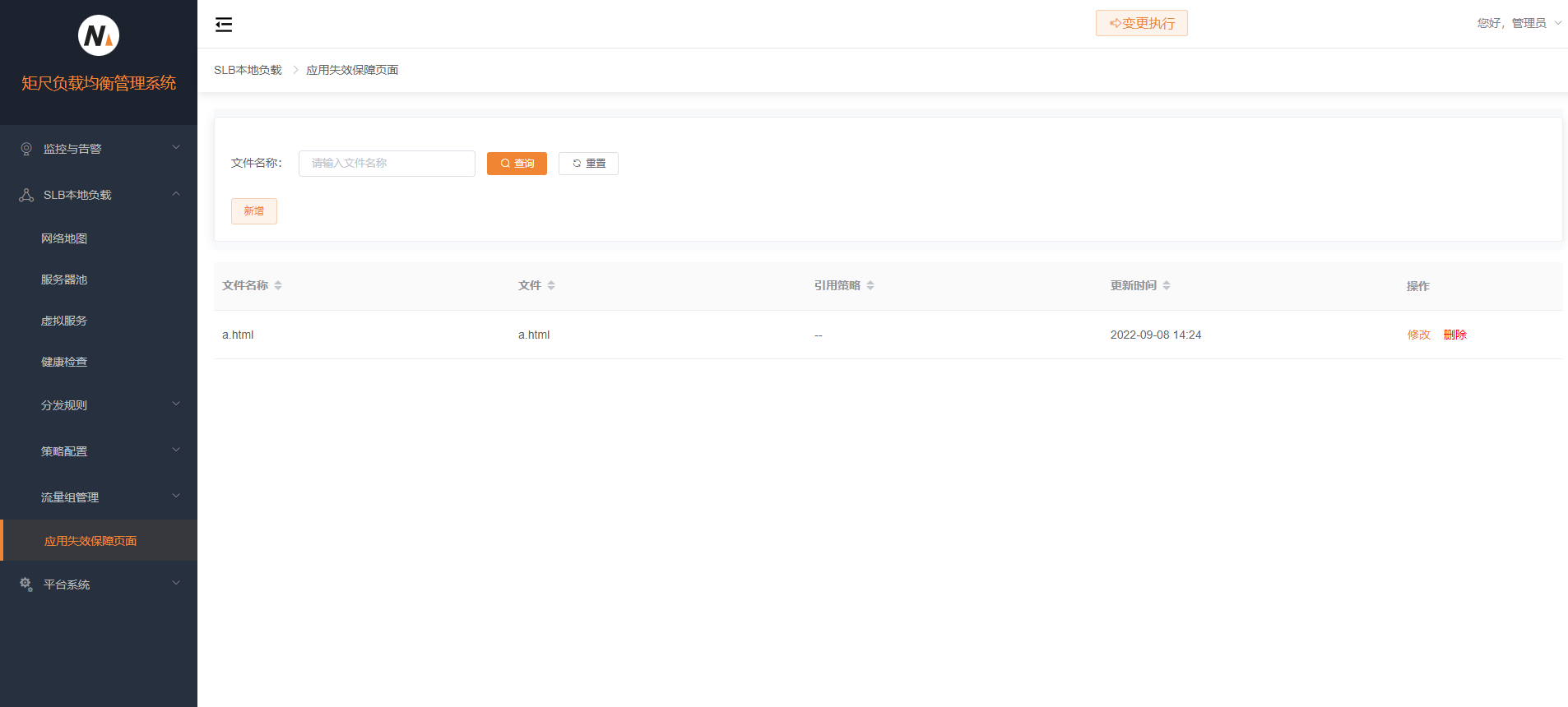
Task: Click the sort icon beside 文件名称 column
Action: click(278, 285)
